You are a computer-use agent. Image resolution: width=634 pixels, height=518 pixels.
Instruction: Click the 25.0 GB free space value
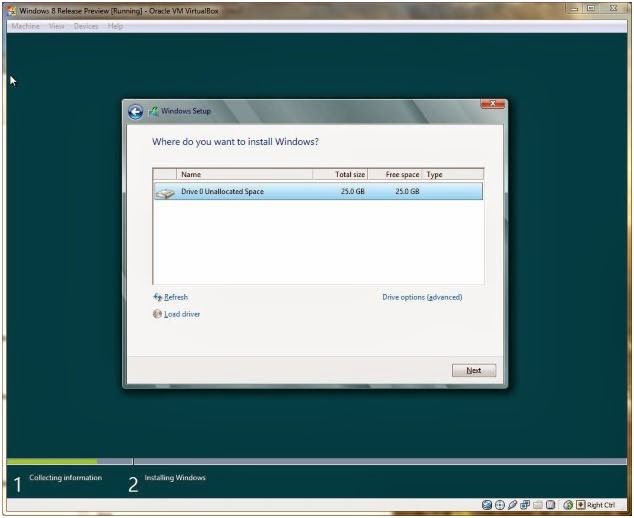(x=407, y=191)
